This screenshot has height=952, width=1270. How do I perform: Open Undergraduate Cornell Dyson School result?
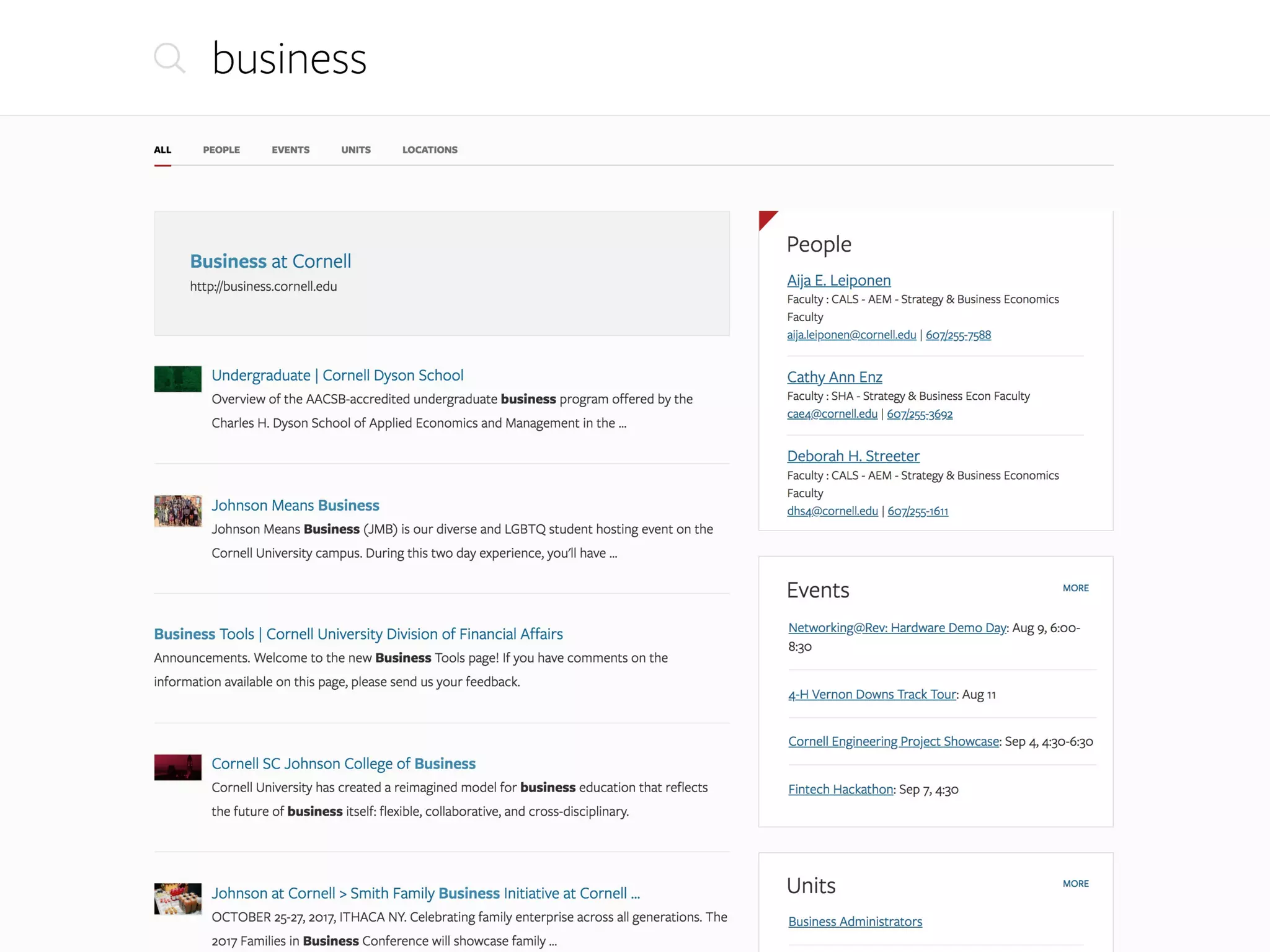pyautogui.click(x=337, y=375)
